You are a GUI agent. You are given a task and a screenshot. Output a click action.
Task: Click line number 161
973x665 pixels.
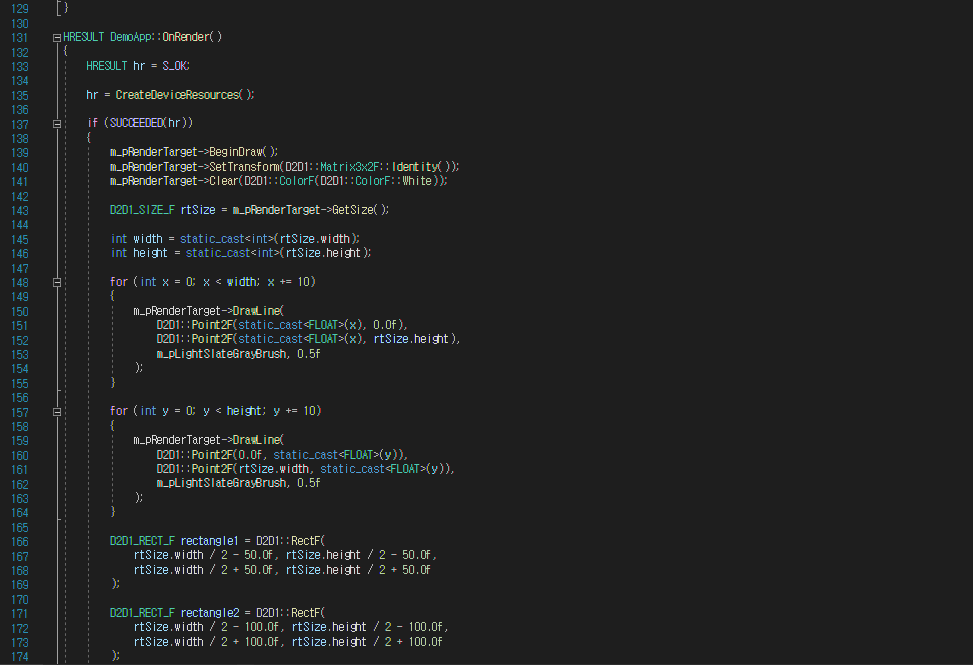(x=20, y=470)
